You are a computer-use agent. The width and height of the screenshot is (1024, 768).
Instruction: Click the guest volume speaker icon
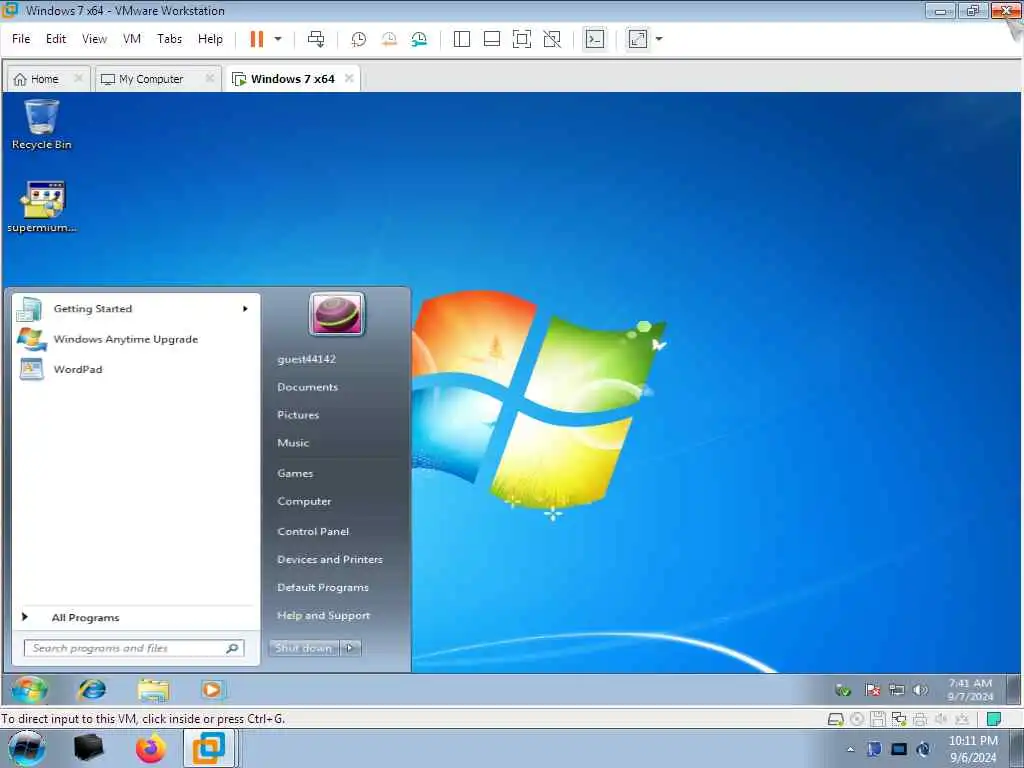point(920,690)
